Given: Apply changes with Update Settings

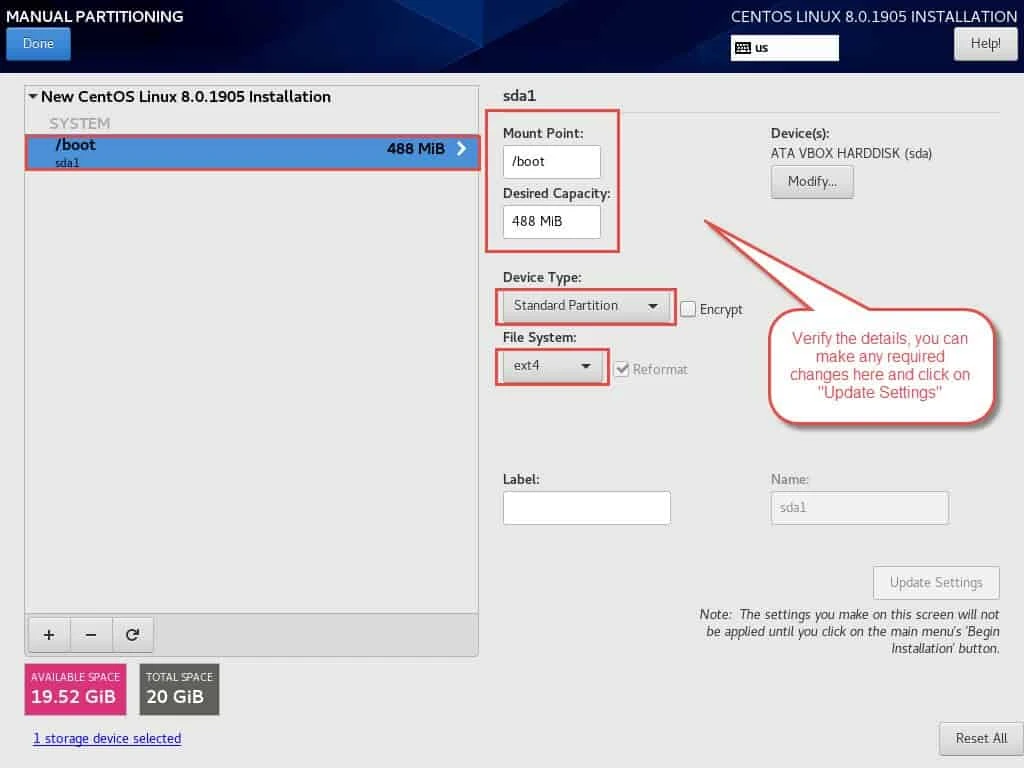Looking at the screenshot, I should (936, 582).
